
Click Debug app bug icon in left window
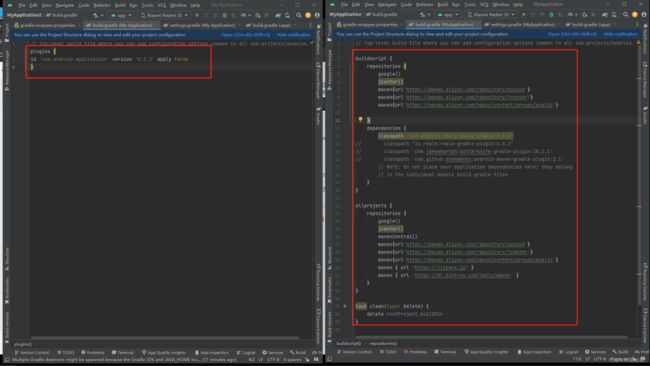tap(225, 15)
